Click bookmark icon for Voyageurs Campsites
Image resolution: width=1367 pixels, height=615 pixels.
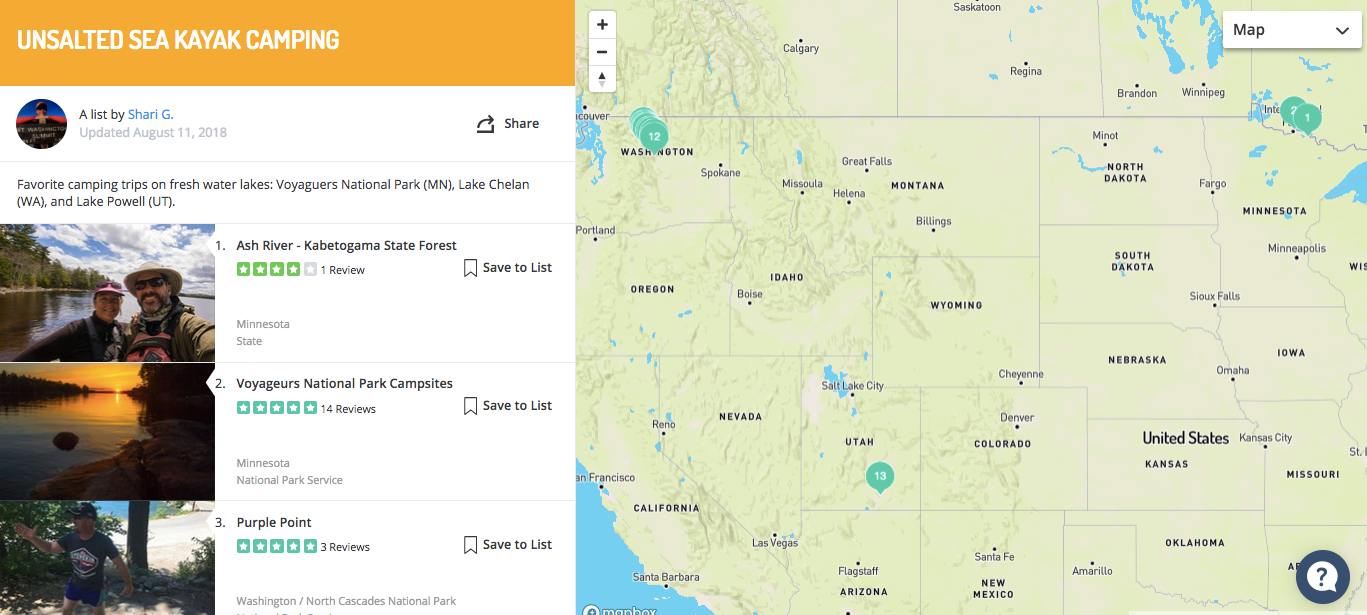tap(470, 406)
